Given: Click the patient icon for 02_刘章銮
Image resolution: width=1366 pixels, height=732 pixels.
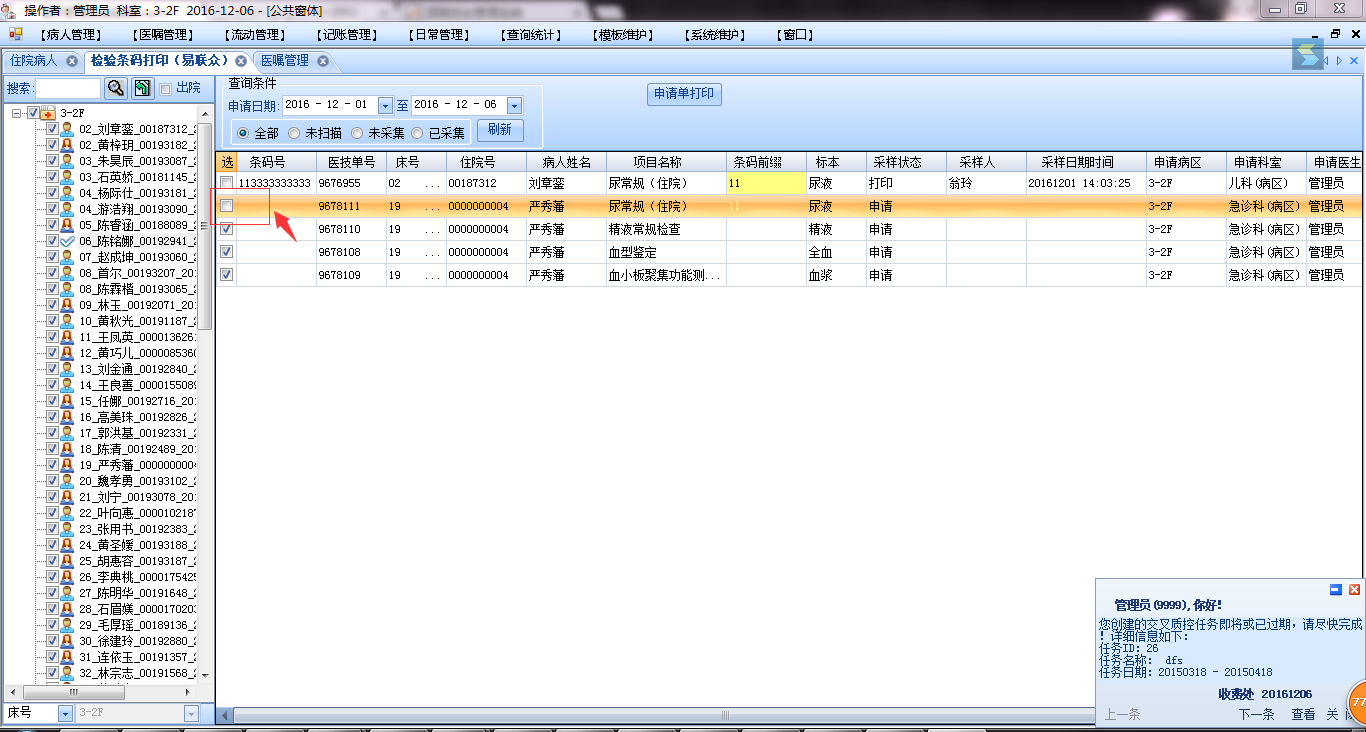Looking at the screenshot, I should 67,129.
